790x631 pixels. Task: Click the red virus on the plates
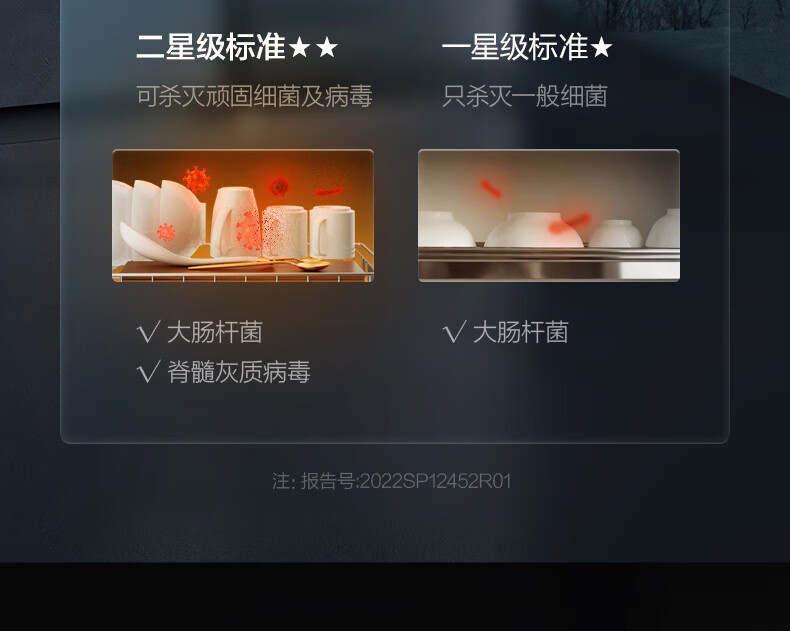166,232
